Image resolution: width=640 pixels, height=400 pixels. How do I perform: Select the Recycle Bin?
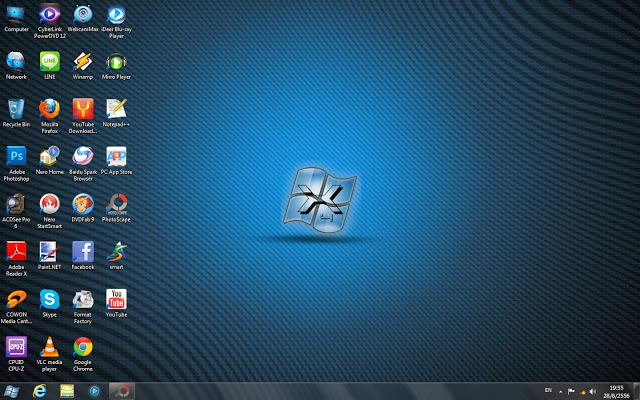point(16,113)
